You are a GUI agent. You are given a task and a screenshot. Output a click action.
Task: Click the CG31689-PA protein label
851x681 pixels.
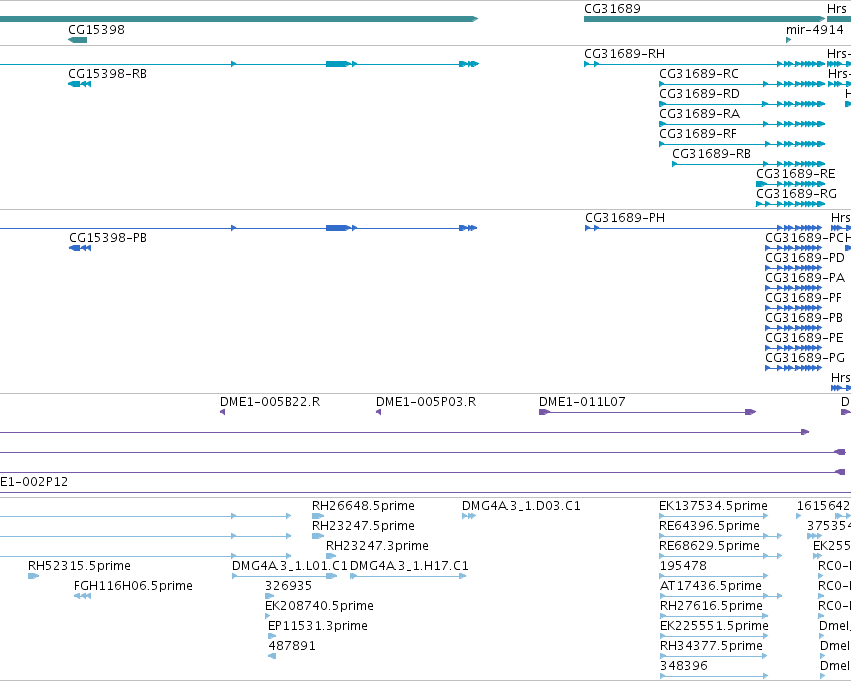(x=805, y=278)
